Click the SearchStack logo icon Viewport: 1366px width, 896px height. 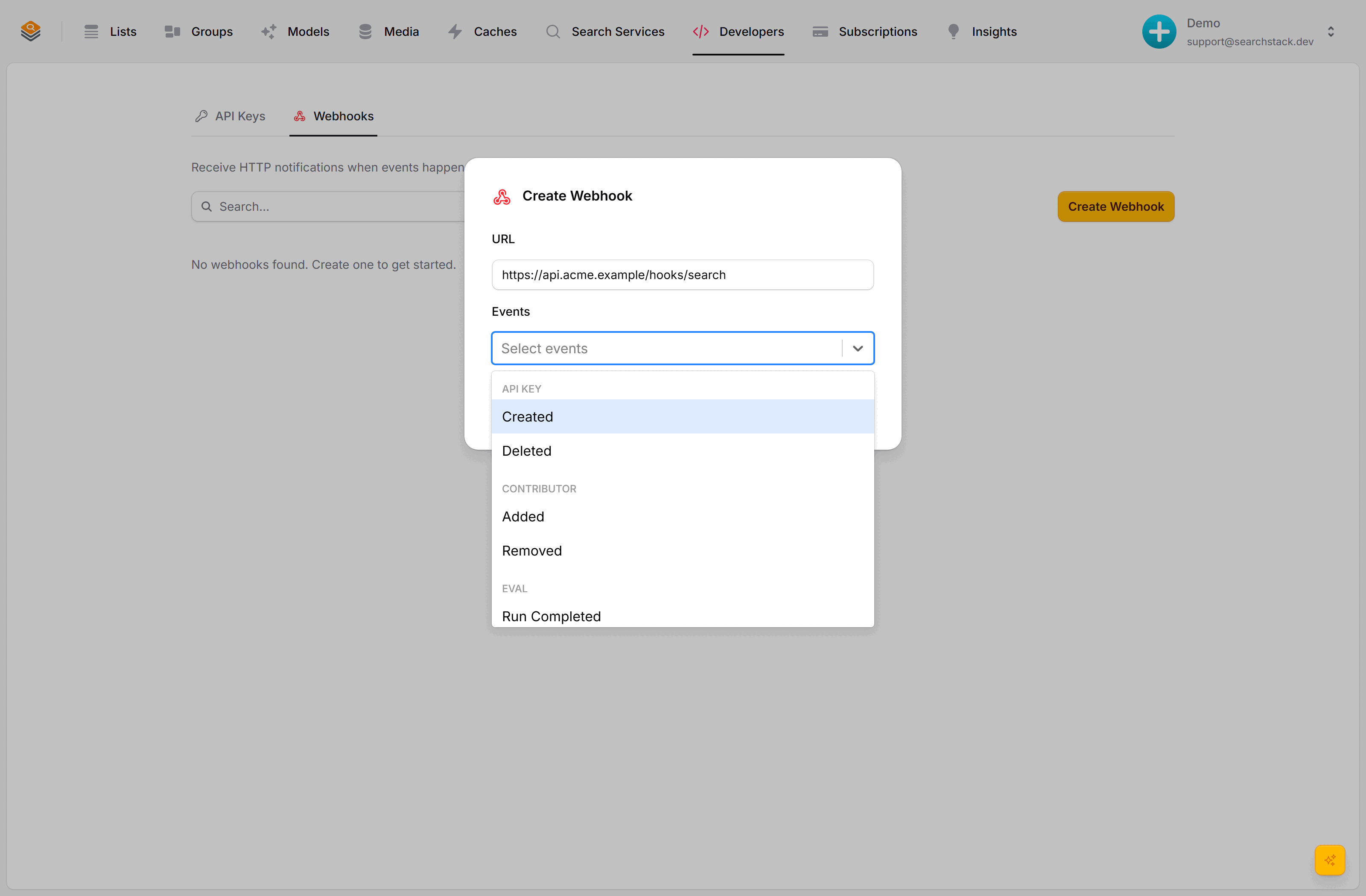pos(30,31)
